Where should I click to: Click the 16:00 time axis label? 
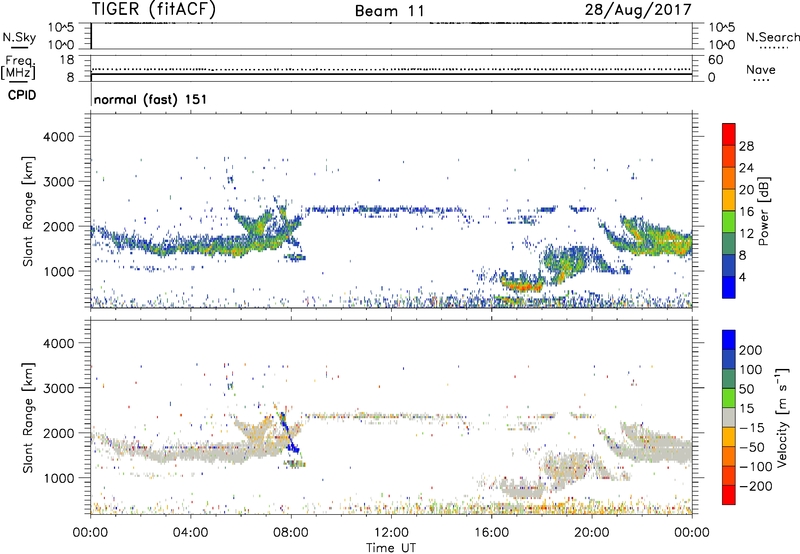[491, 533]
